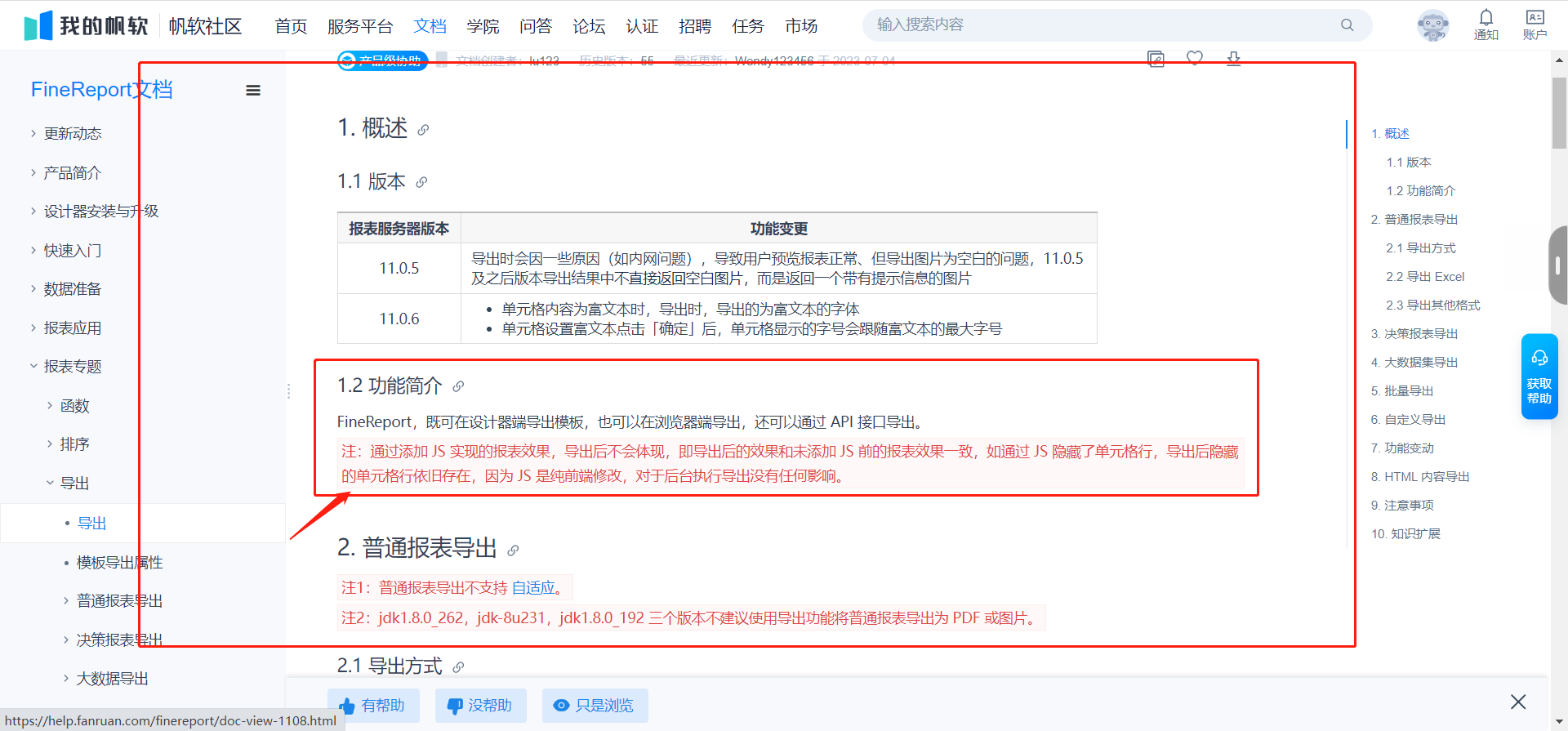This screenshot has width=1568, height=731.
Task: Click the 获取帮助 headset widget
Action: (x=1539, y=377)
